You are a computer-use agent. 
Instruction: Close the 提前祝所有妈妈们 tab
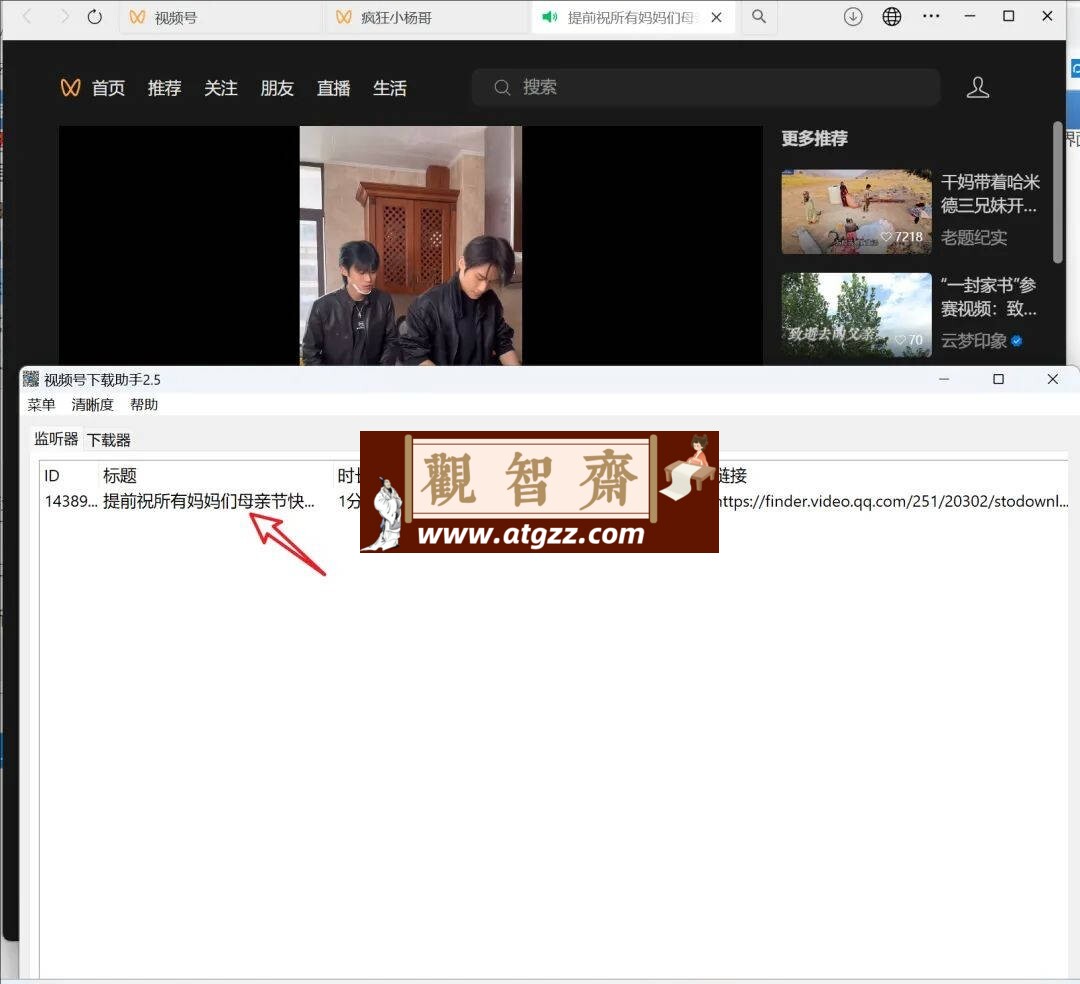click(717, 17)
